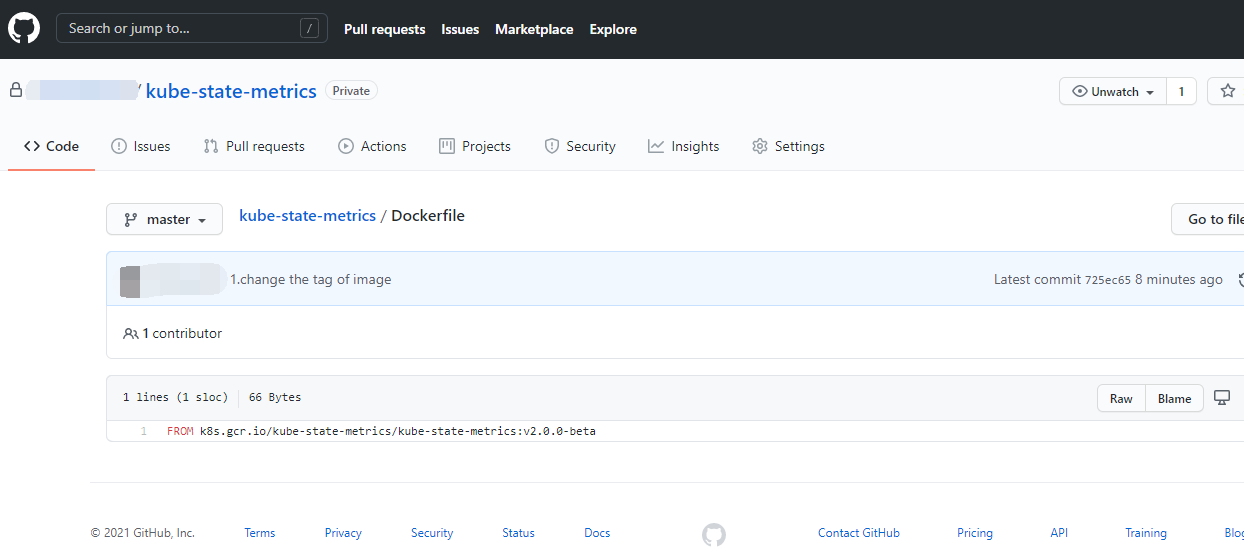
Task: Open the repository Settings tab
Action: coord(788,146)
